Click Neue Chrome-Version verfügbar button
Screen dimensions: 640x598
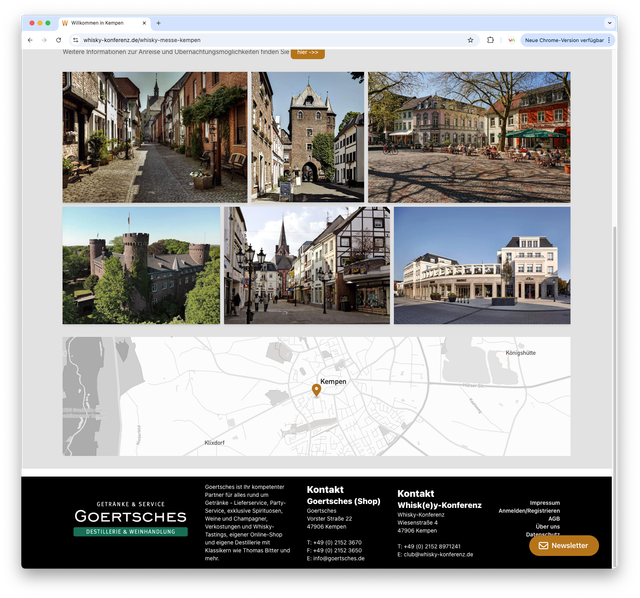point(563,40)
